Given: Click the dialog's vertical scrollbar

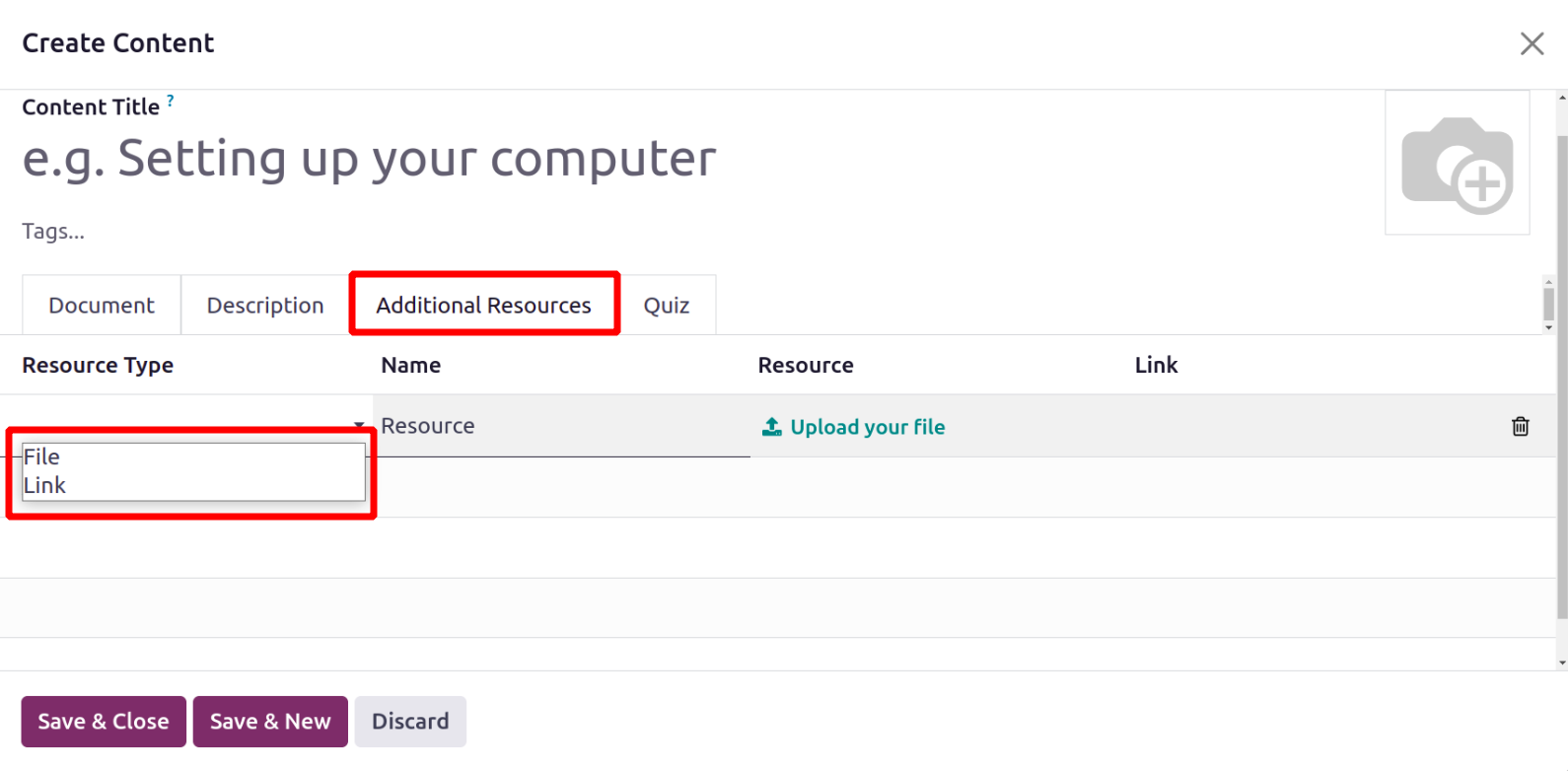Looking at the screenshot, I should coord(1562,380).
